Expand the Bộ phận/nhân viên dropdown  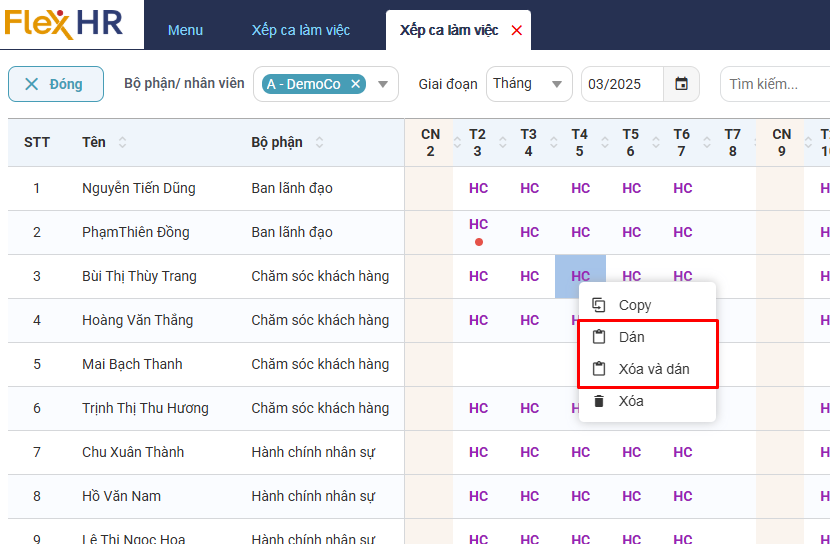click(x=383, y=84)
